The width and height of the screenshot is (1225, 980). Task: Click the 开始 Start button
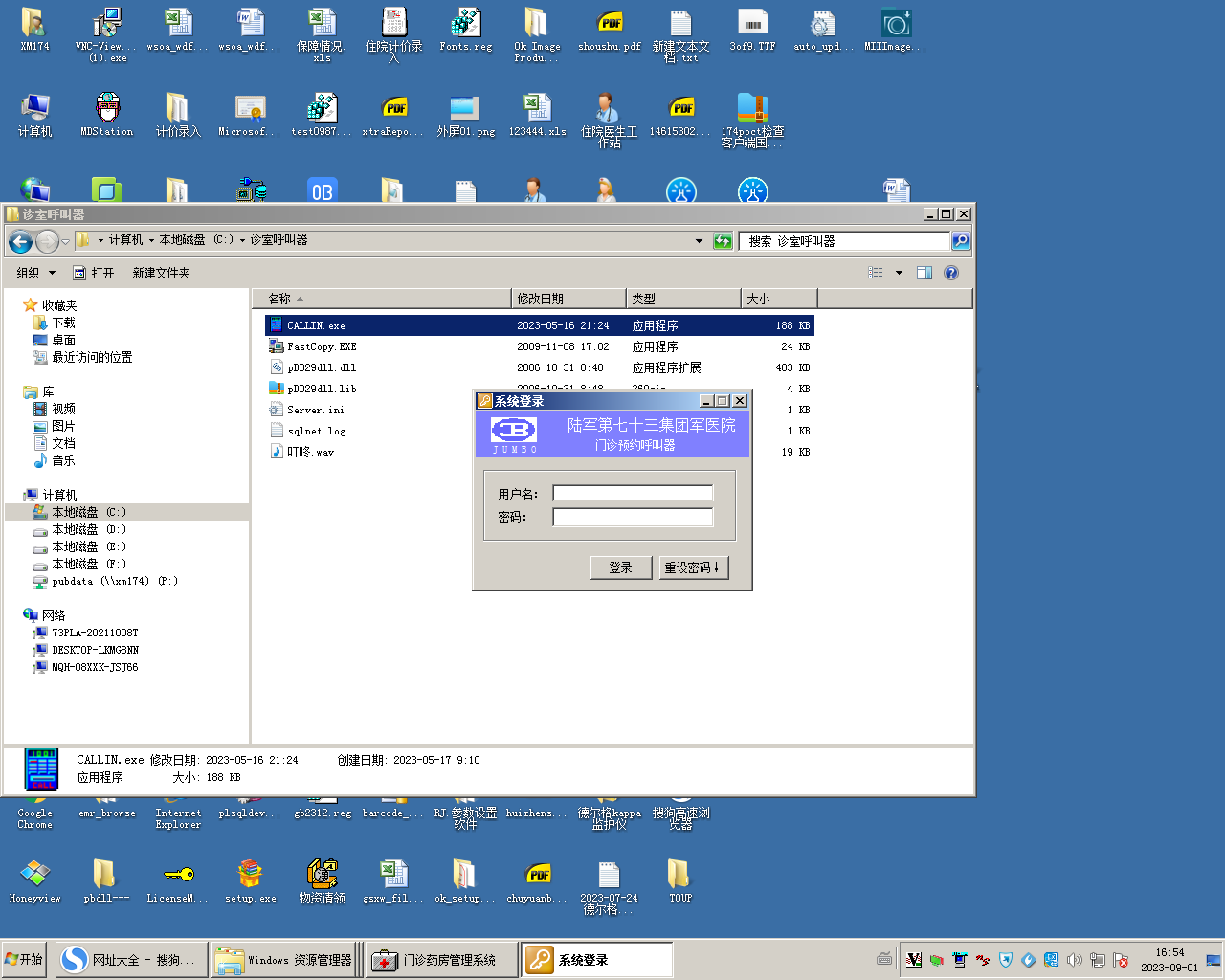[24, 960]
